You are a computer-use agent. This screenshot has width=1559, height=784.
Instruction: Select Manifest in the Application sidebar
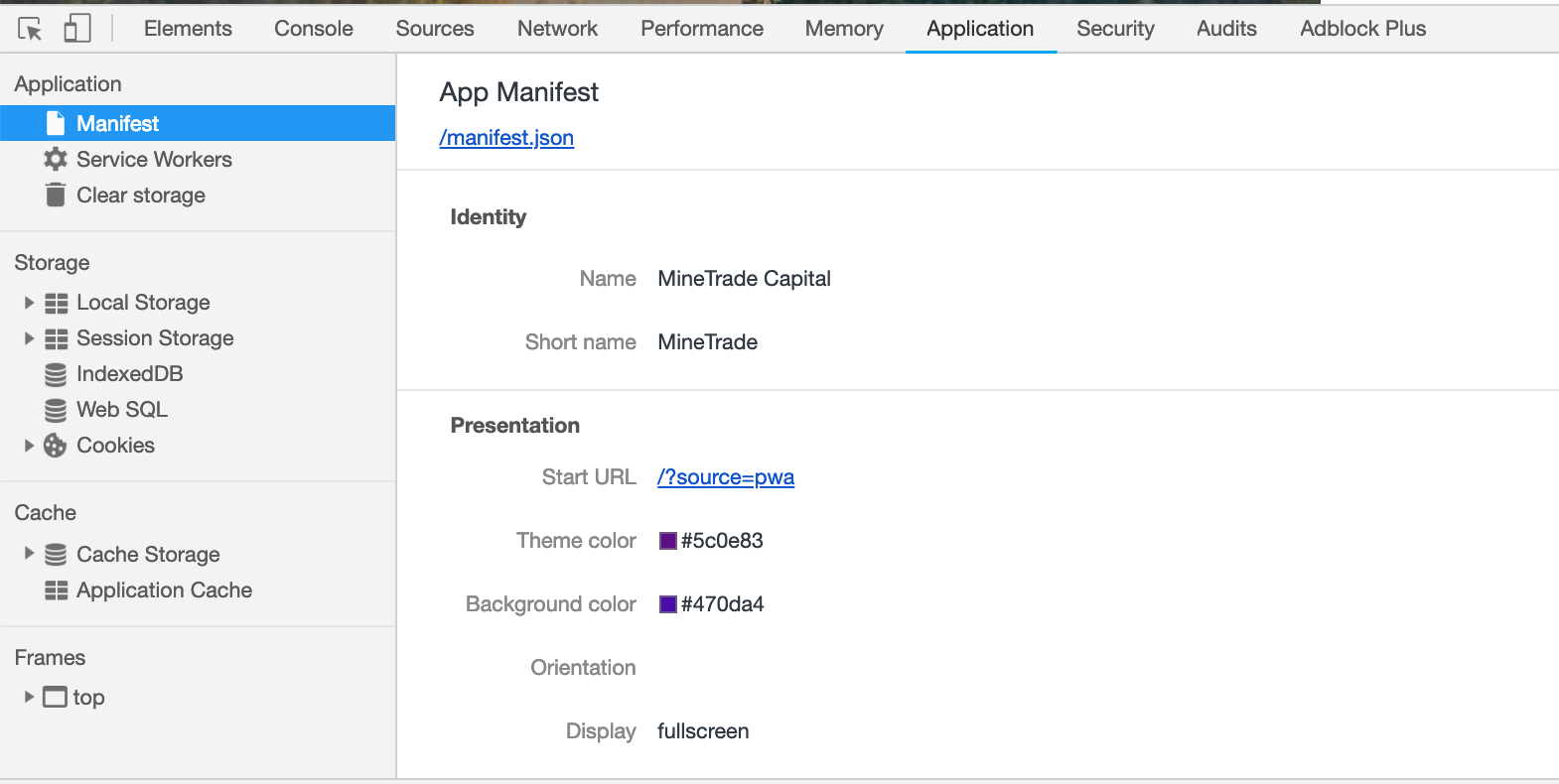tap(198, 123)
